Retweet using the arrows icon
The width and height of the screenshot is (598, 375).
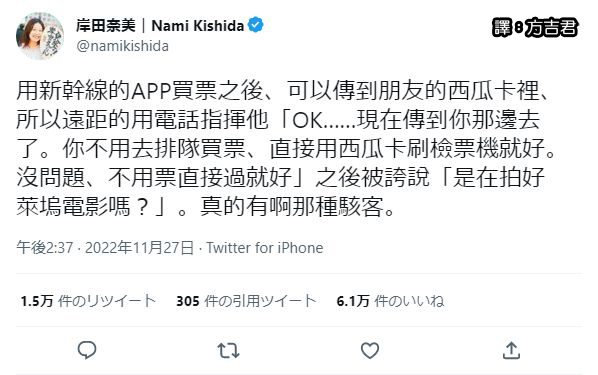(228, 350)
